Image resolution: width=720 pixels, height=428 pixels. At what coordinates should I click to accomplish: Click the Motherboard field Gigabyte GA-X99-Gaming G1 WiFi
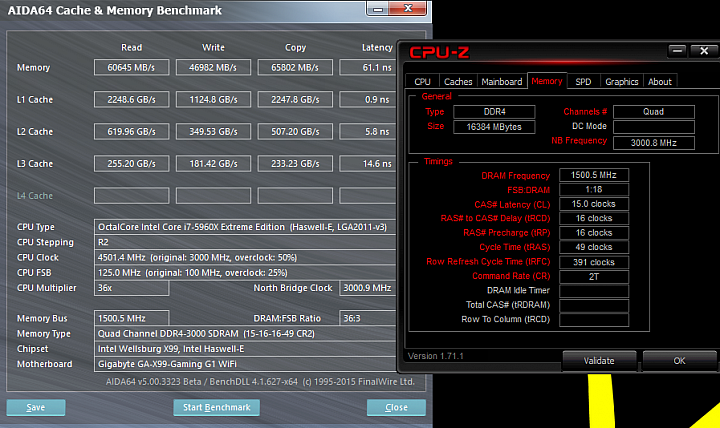[x=245, y=364]
